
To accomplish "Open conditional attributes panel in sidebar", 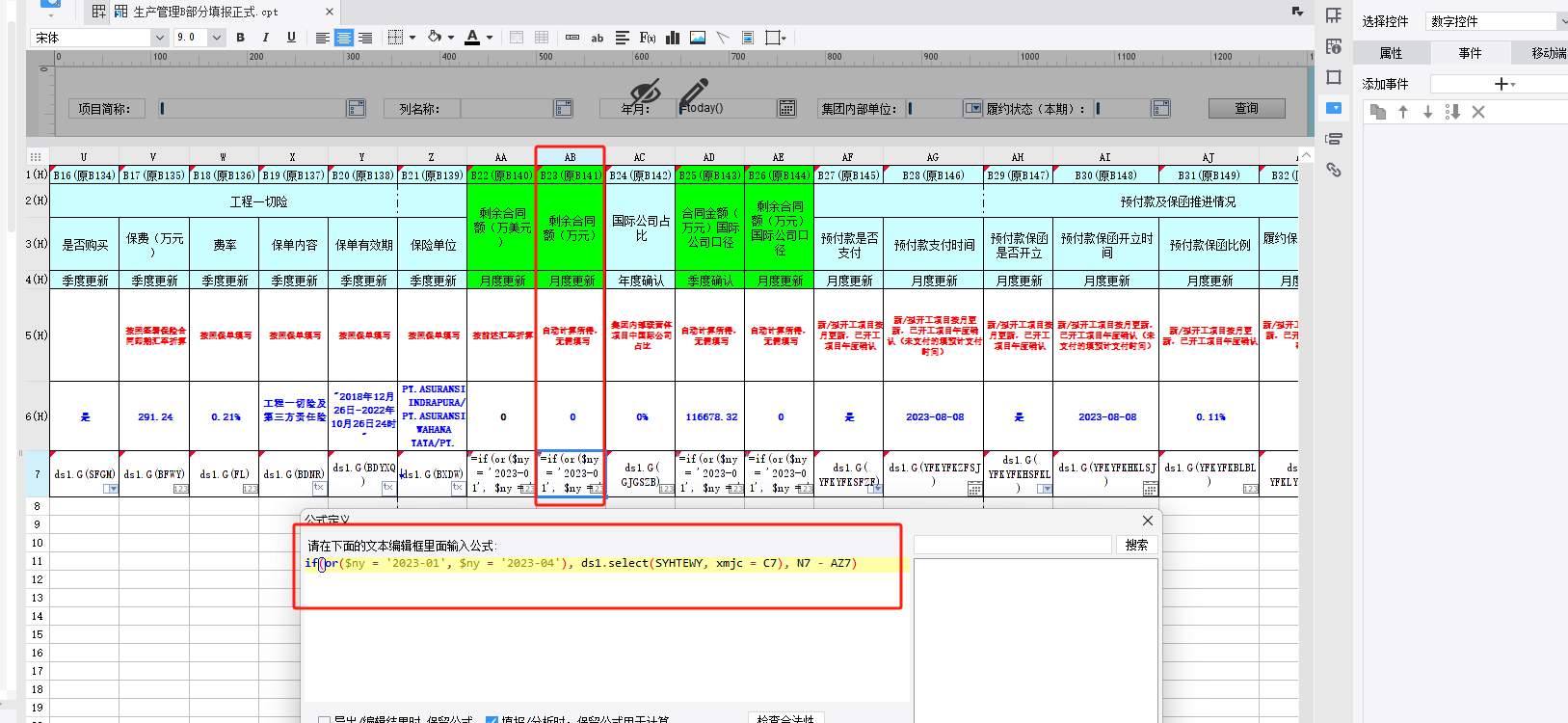I will tap(1334, 139).
